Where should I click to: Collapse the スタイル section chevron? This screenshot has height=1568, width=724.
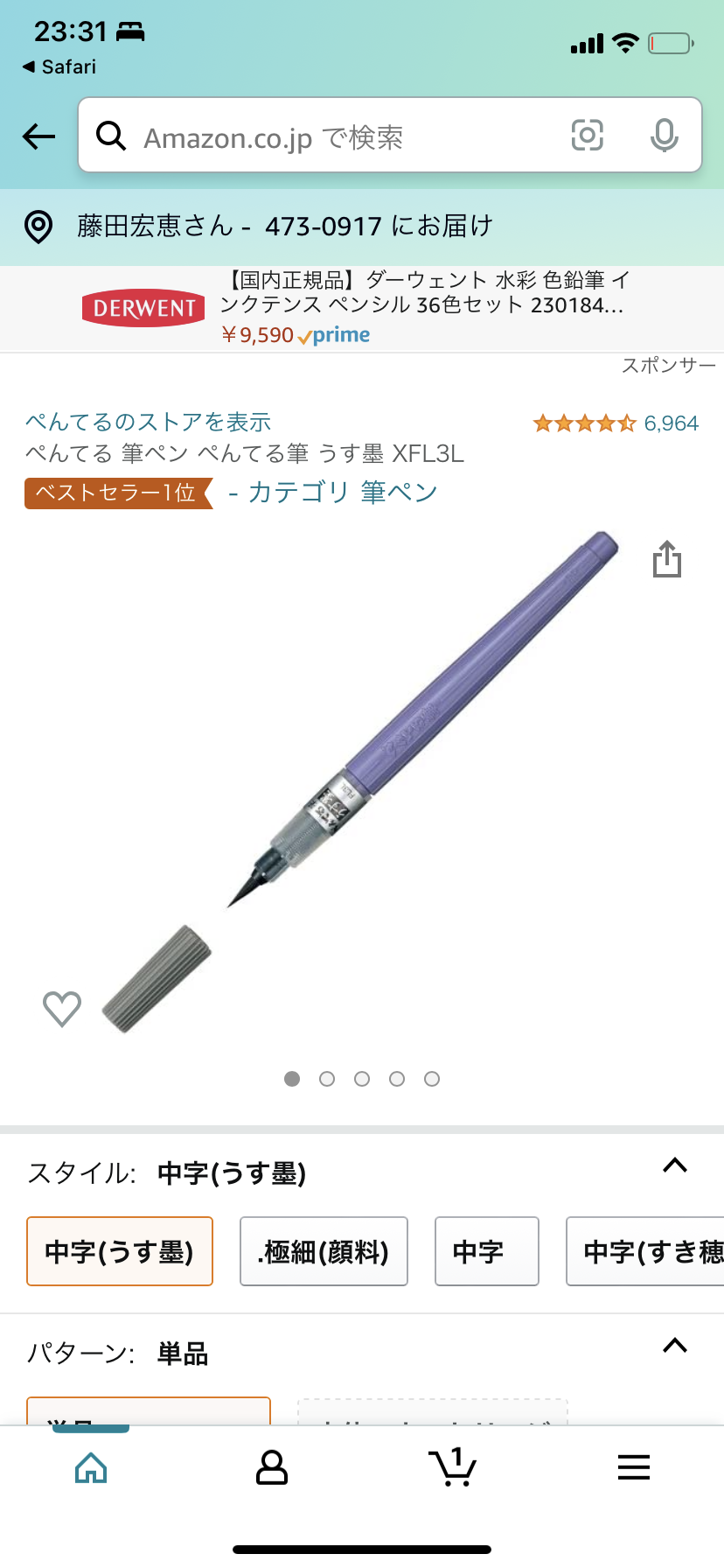point(675,1165)
